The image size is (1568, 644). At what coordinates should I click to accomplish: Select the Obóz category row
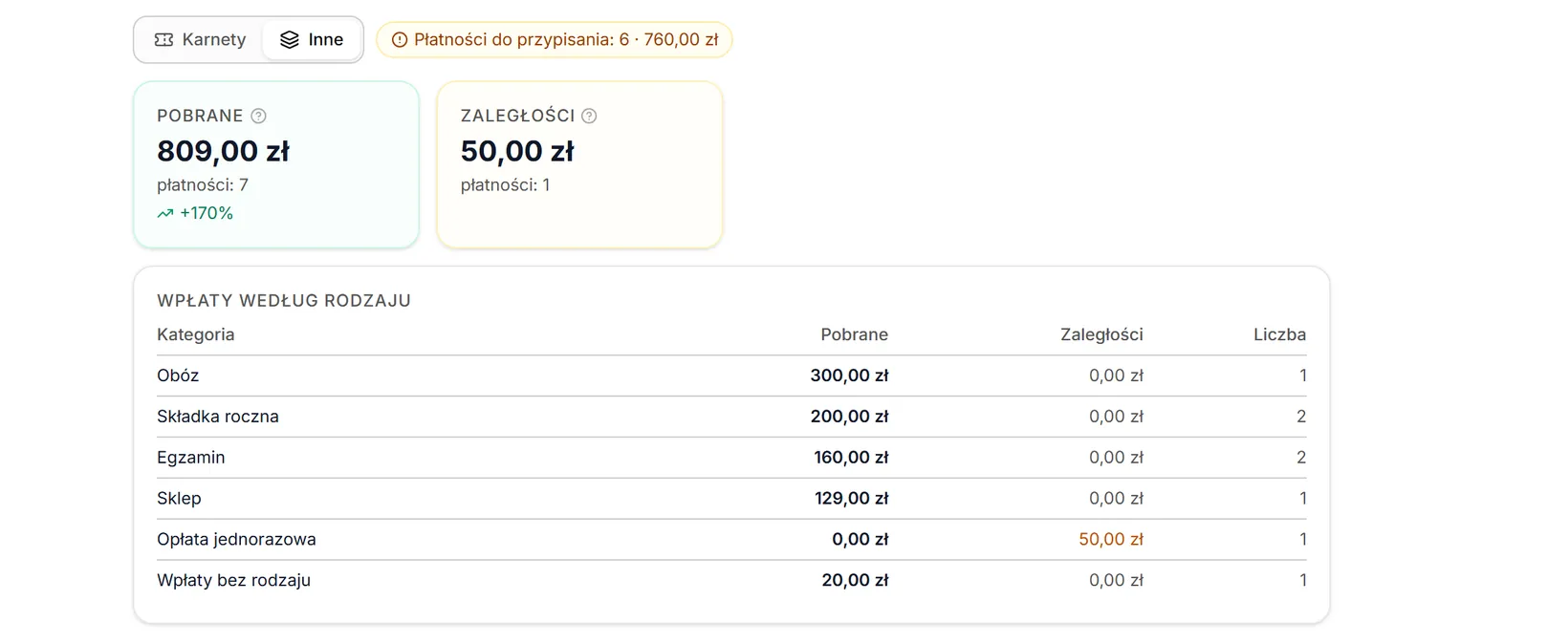point(731,376)
